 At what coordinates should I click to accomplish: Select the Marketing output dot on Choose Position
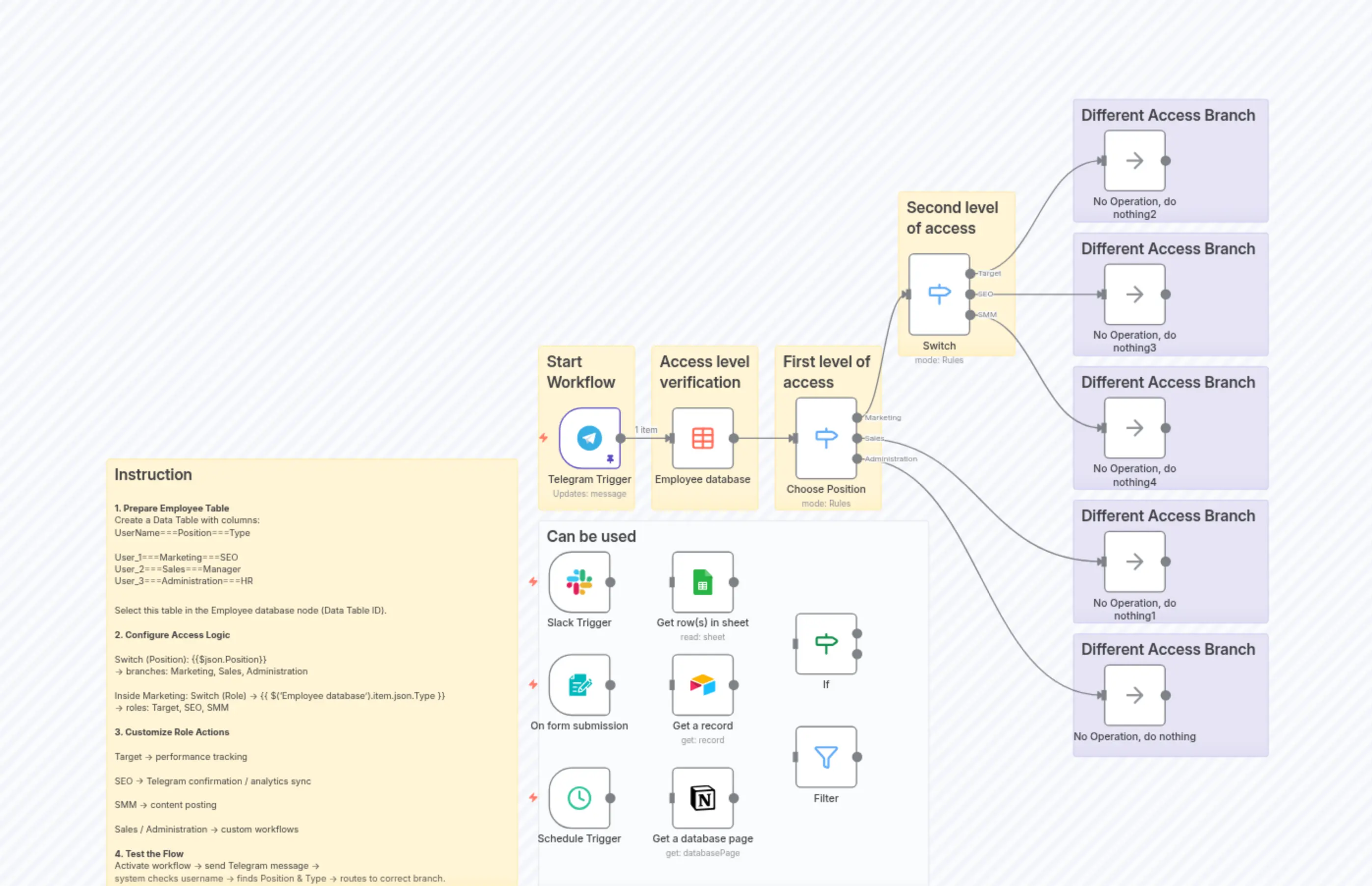(x=858, y=417)
